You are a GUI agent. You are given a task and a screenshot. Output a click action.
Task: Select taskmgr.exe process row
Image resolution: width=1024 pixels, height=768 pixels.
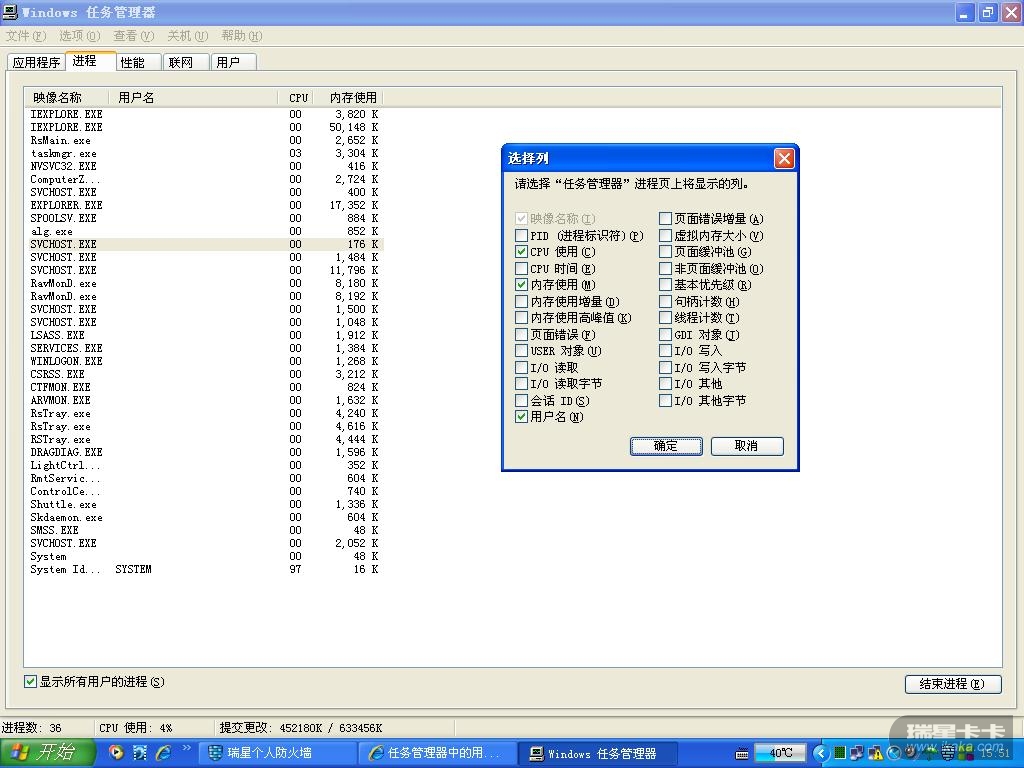tap(204, 153)
